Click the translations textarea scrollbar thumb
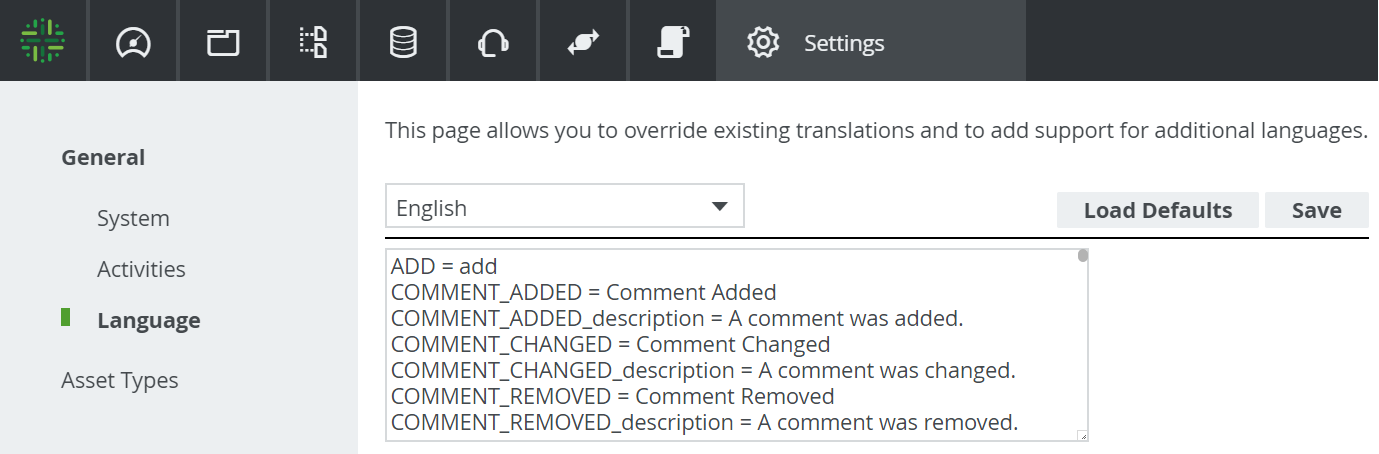This screenshot has width=1379, height=454. (x=1082, y=256)
